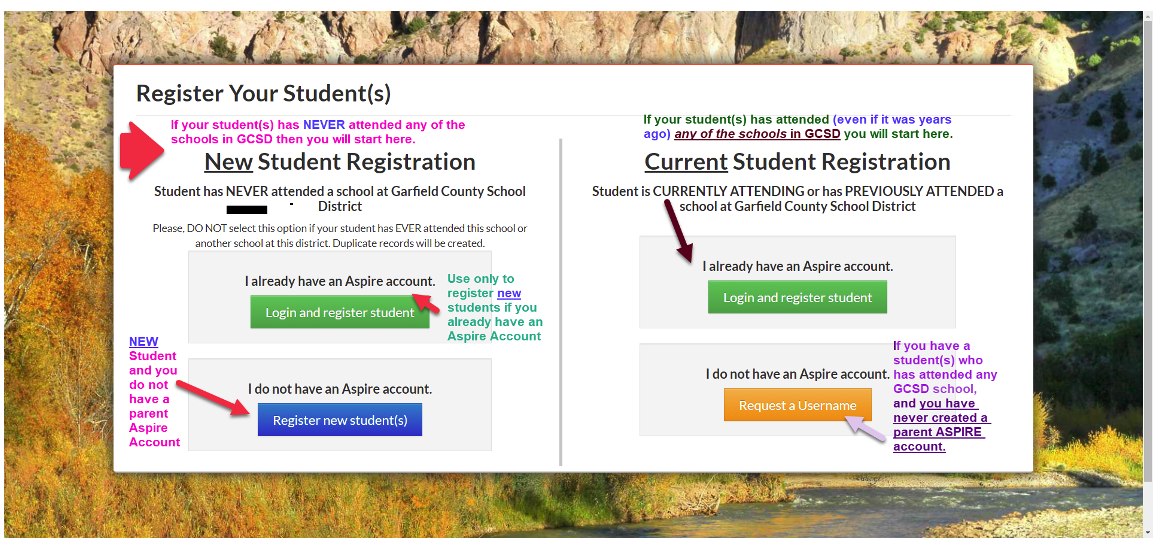Click underlined 'new' link in green note
This screenshot has width=1161, height=547.
pos(509,293)
